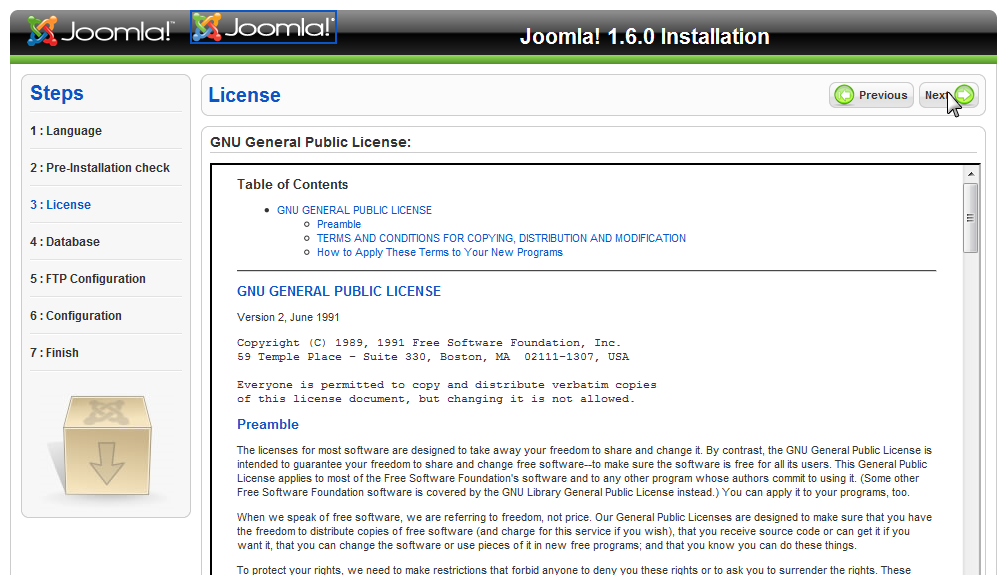This screenshot has width=1007, height=575.
Task: Click 'Everyone is permitted to copy' line
Action: click(x=446, y=385)
